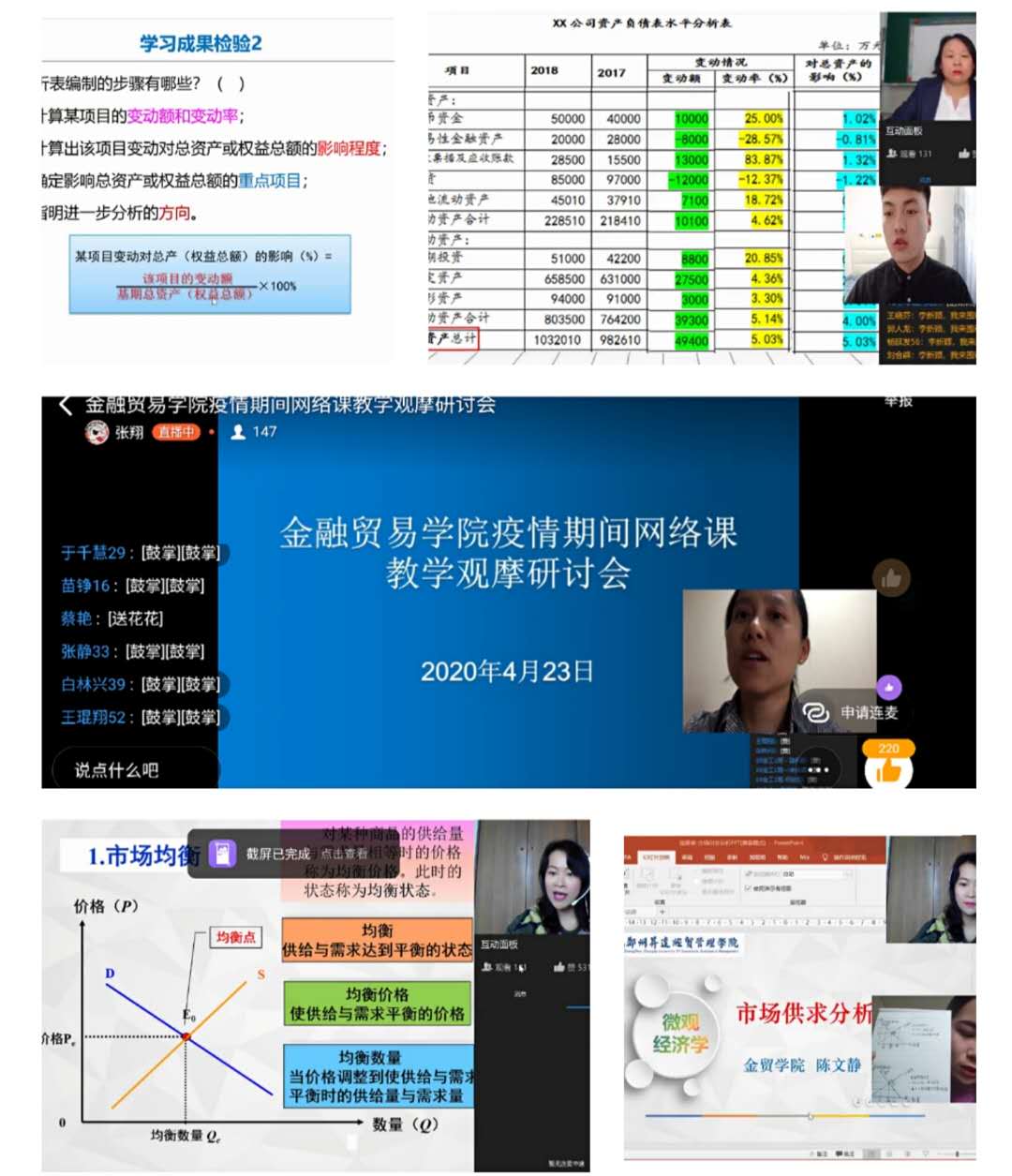Tap thumbs-up like icon in 互动面板
Image resolution: width=1012 pixels, height=1176 pixels.
click(x=559, y=967)
